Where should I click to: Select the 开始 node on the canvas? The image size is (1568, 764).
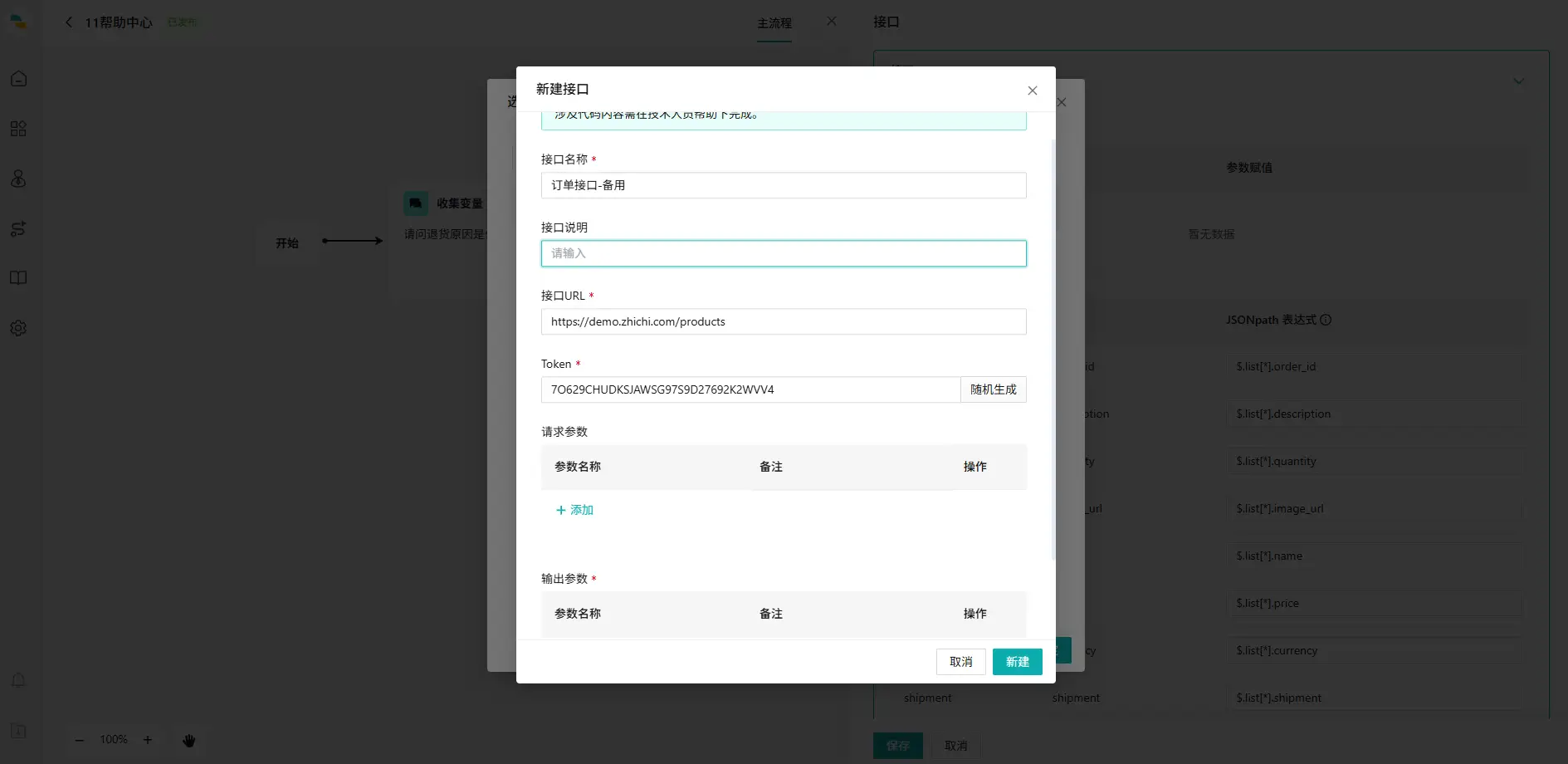pos(287,243)
